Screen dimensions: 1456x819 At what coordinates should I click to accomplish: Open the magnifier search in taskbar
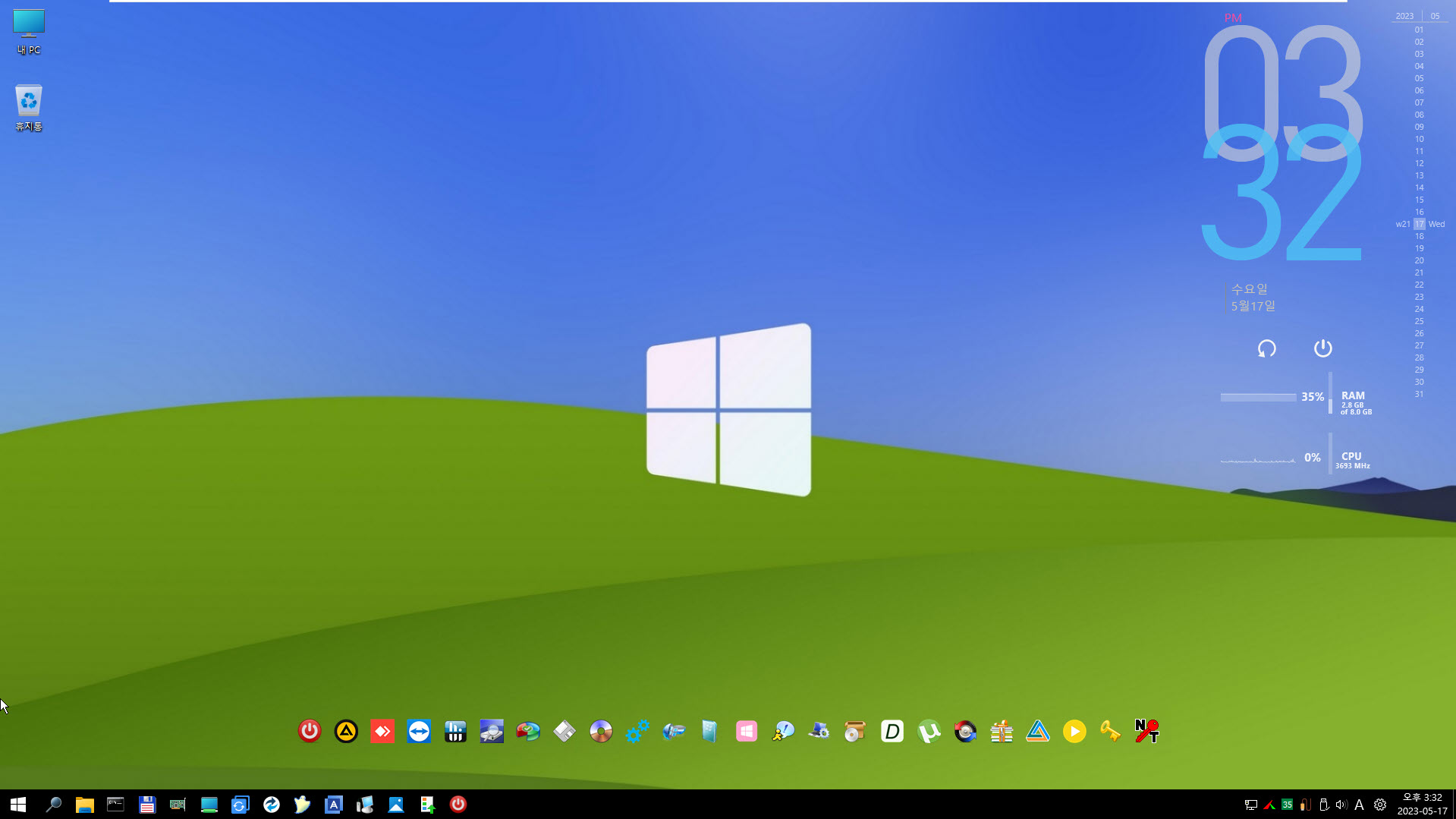[53, 805]
